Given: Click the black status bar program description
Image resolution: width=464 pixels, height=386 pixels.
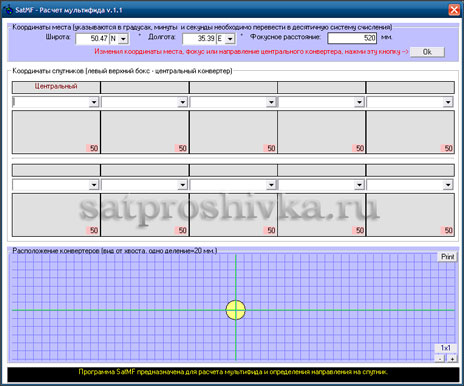Looking at the screenshot, I should (233, 372).
